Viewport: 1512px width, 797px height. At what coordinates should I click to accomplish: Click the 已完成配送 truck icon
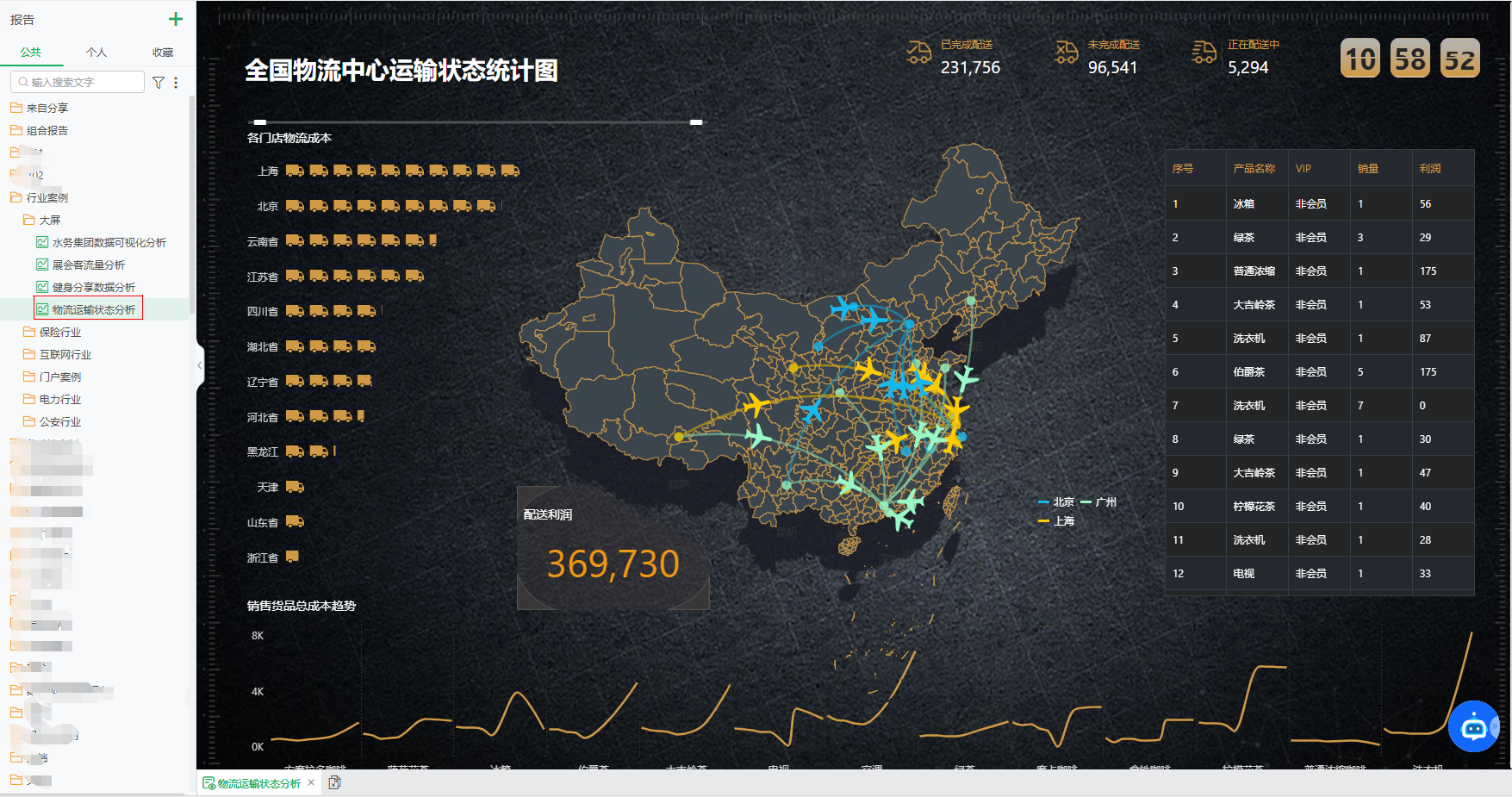pos(919,53)
